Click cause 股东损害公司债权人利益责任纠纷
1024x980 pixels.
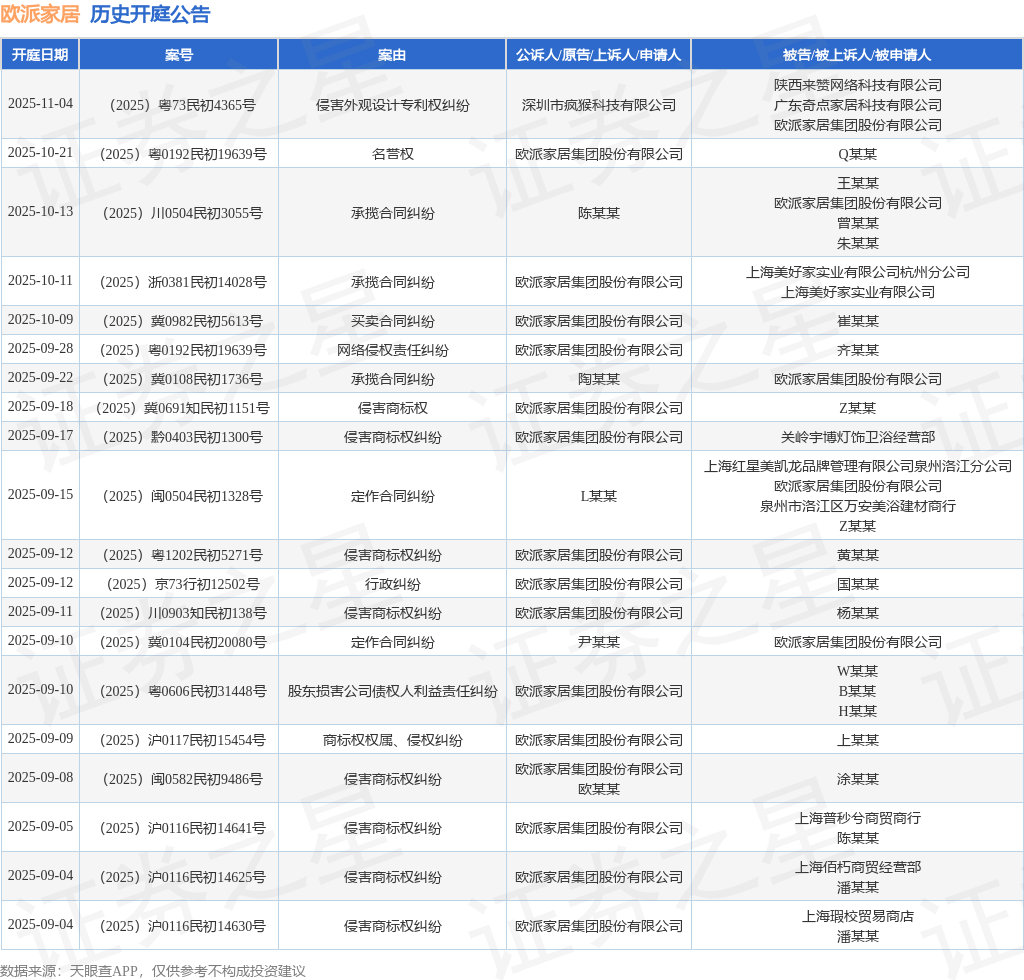[x=392, y=691]
